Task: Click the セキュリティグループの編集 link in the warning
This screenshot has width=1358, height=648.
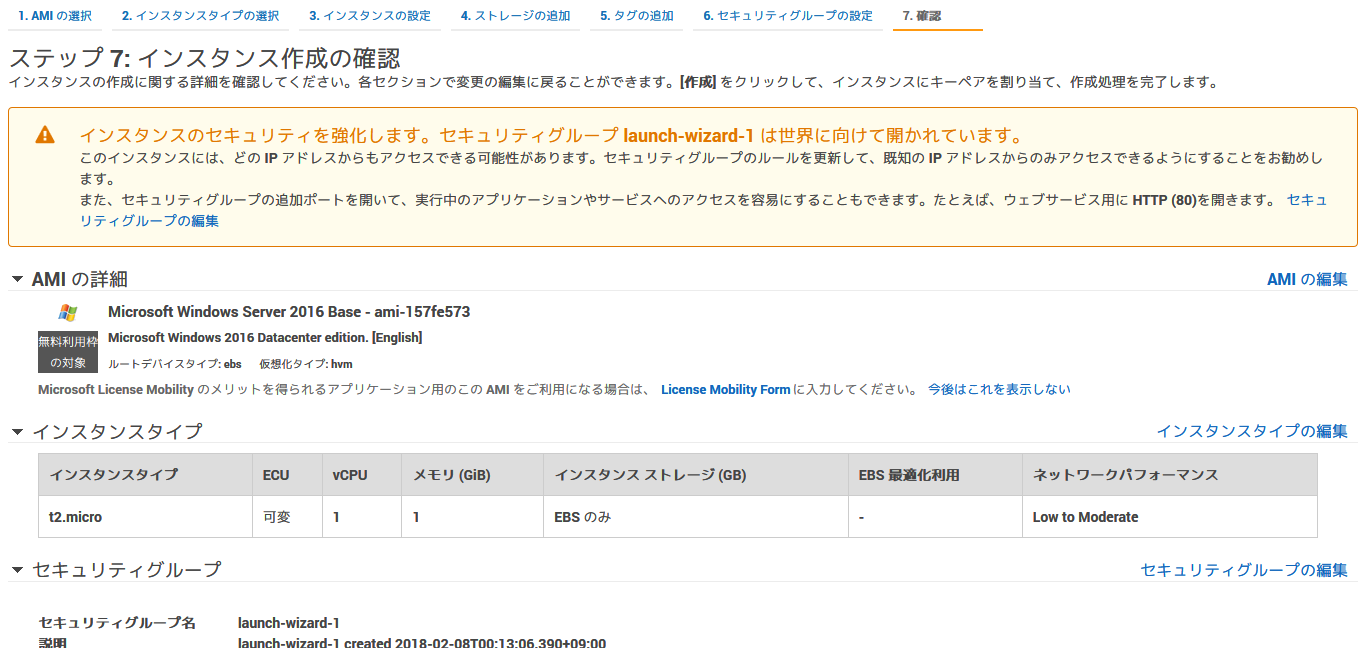Action: 150,221
